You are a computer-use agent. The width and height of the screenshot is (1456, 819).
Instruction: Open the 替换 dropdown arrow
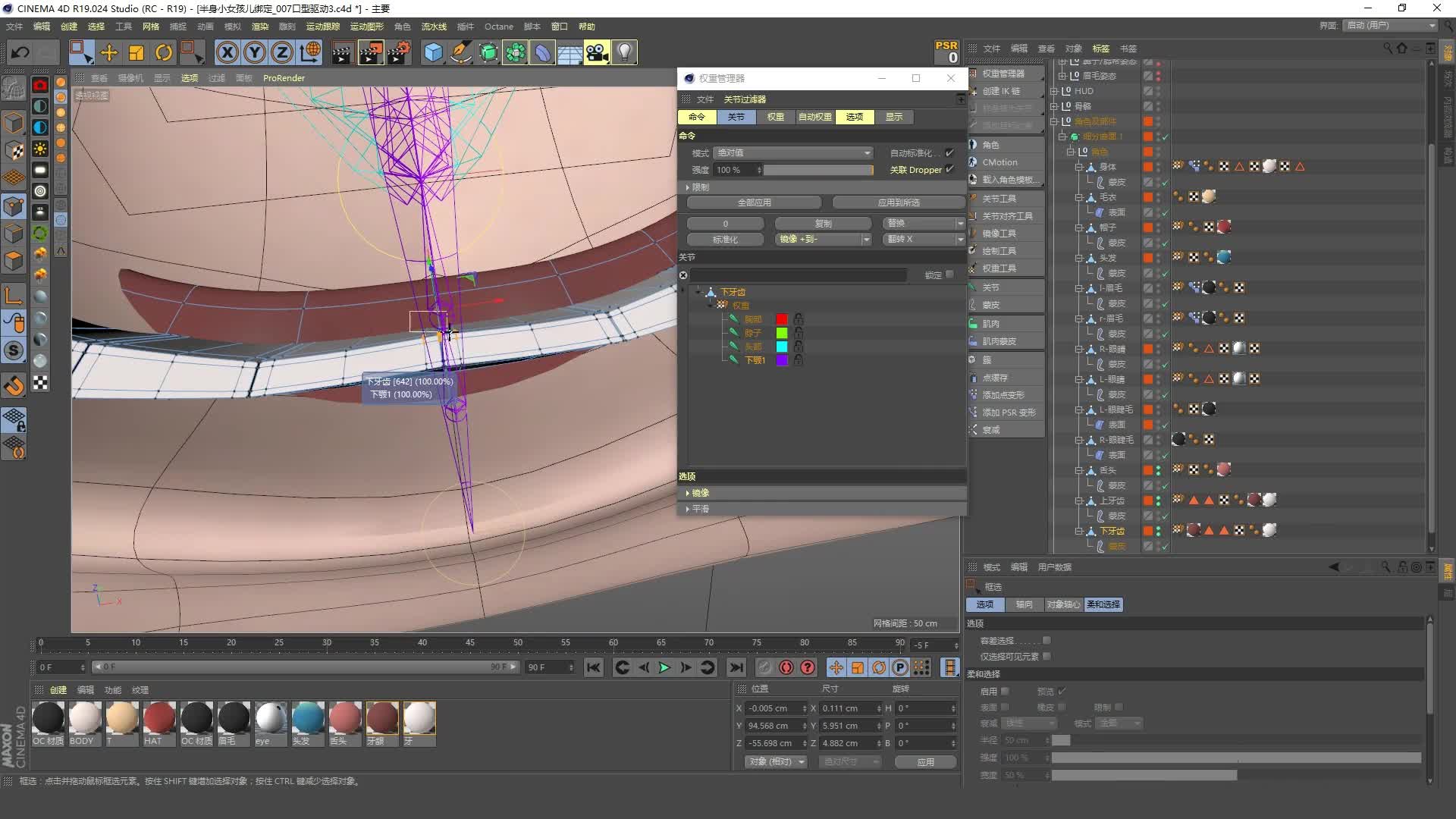click(x=960, y=224)
